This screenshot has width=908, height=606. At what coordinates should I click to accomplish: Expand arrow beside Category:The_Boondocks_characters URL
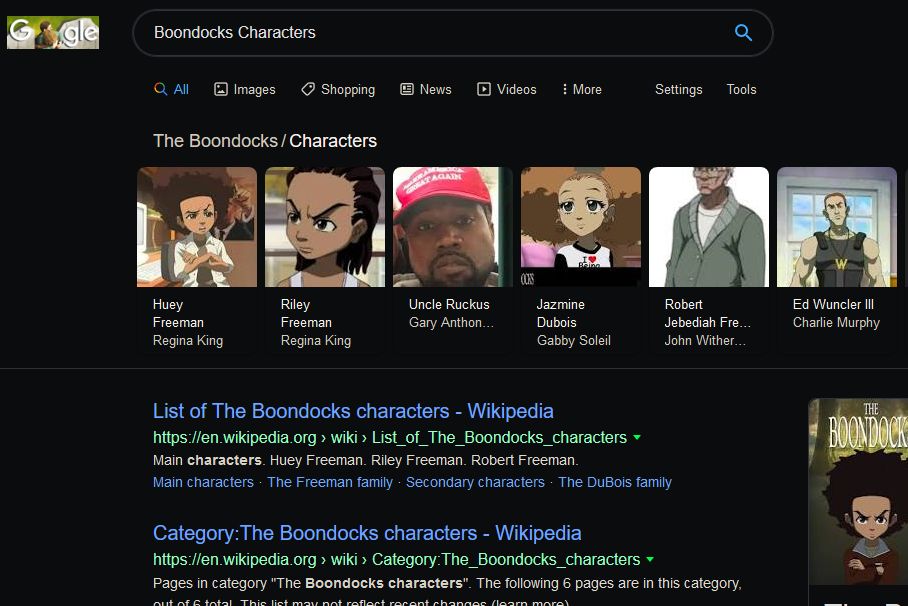tap(650, 560)
